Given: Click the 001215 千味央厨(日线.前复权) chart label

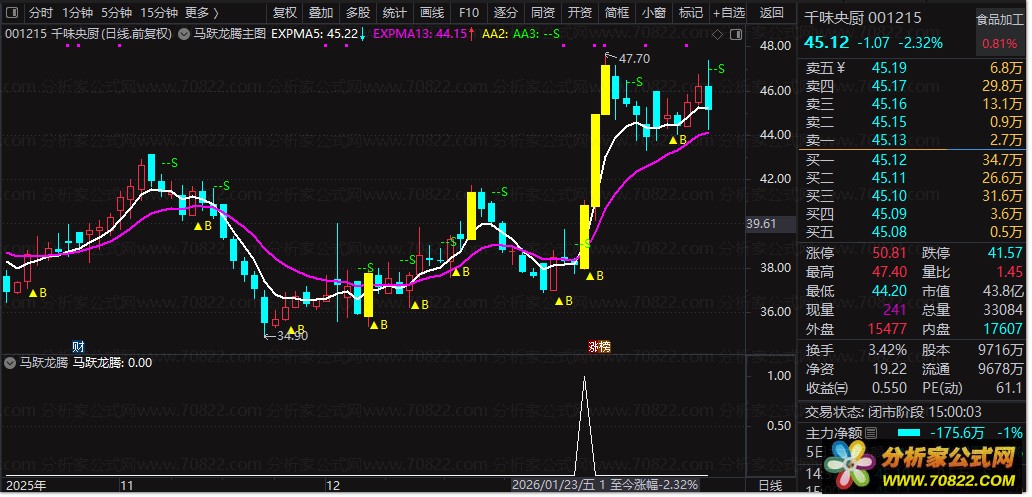Looking at the screenshot, I should point(88,34).
